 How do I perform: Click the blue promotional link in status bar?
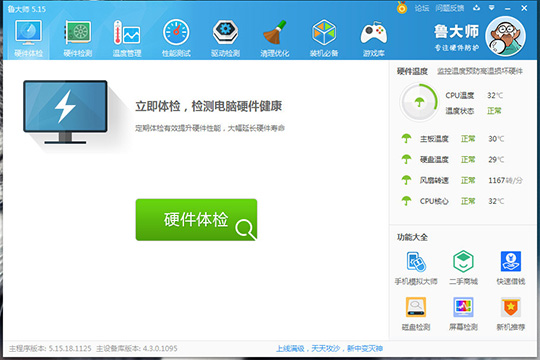pos(329,349)
